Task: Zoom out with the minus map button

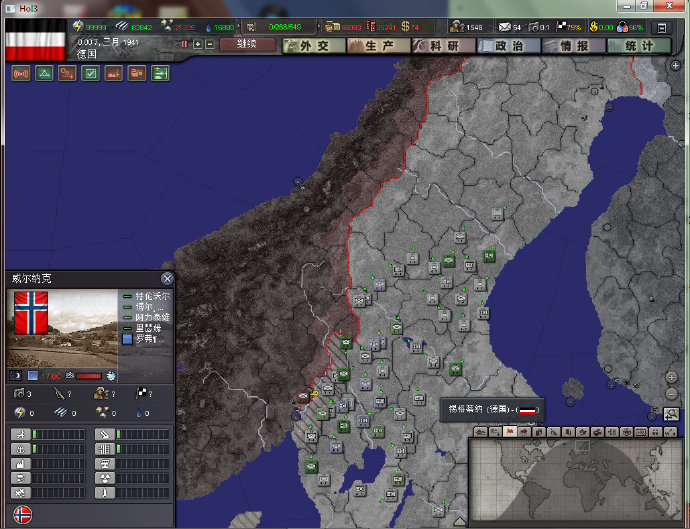Action: pos(672,393)
